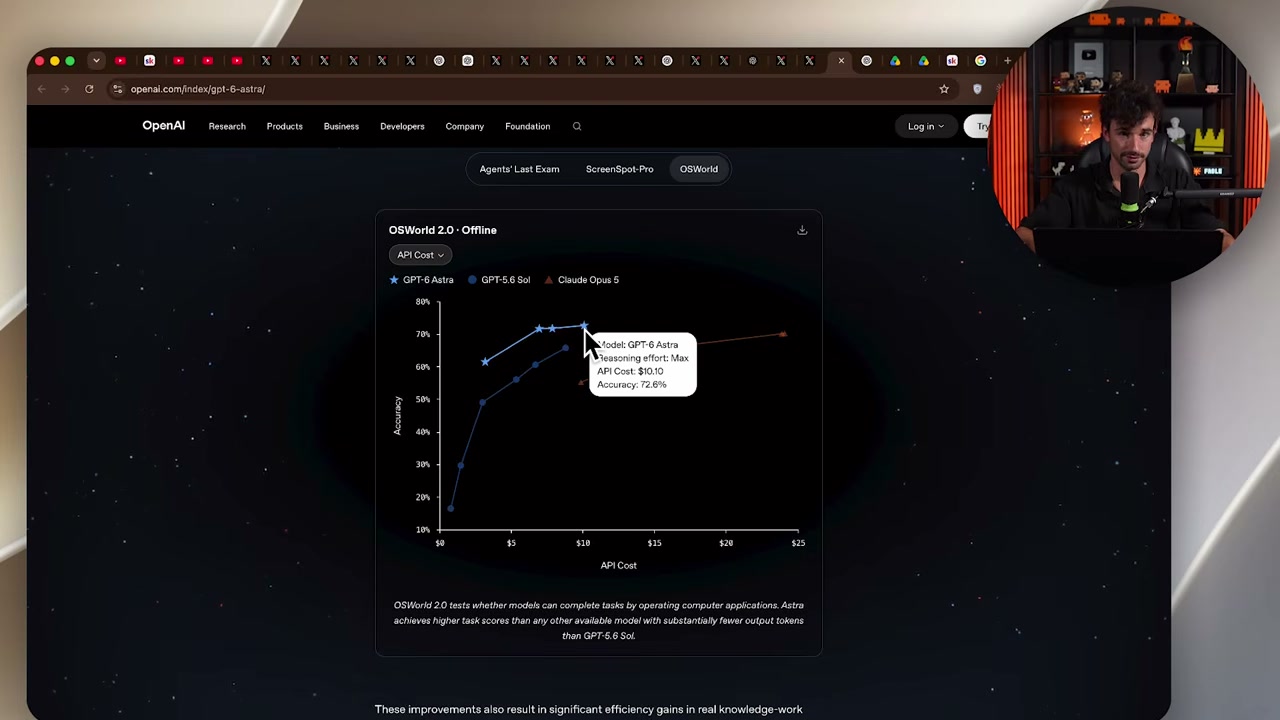
Task: Click the Foundation link in navigation
Action: [x=527, y=126]
